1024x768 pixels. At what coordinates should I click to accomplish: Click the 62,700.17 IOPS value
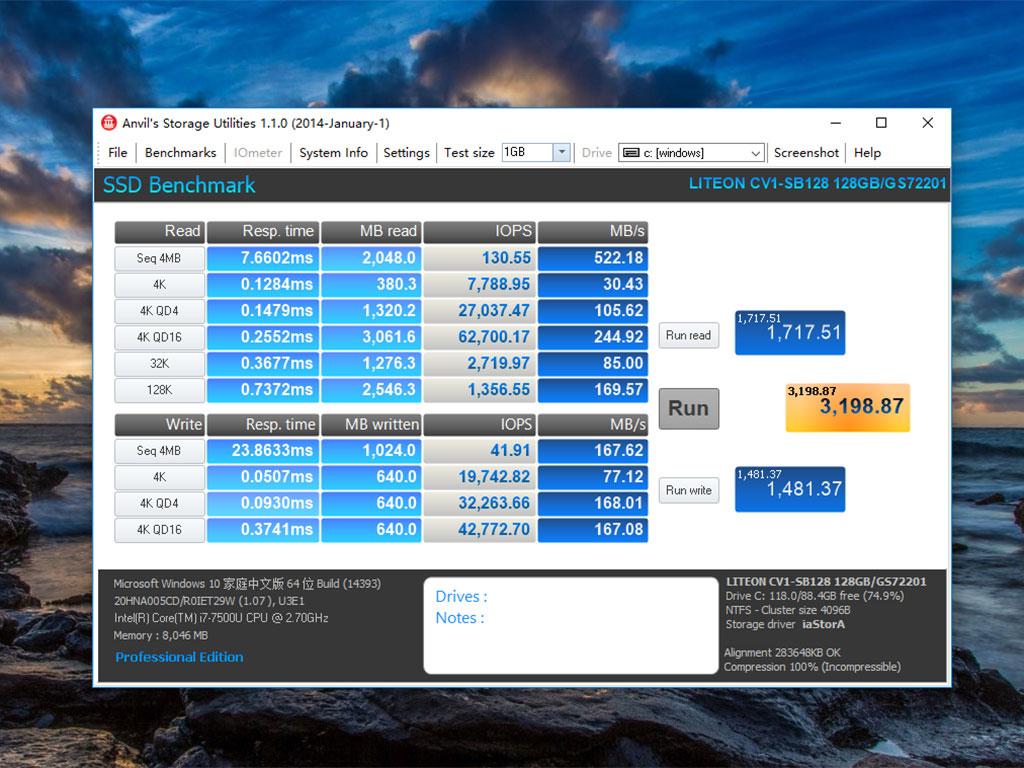tap(479, 338)
